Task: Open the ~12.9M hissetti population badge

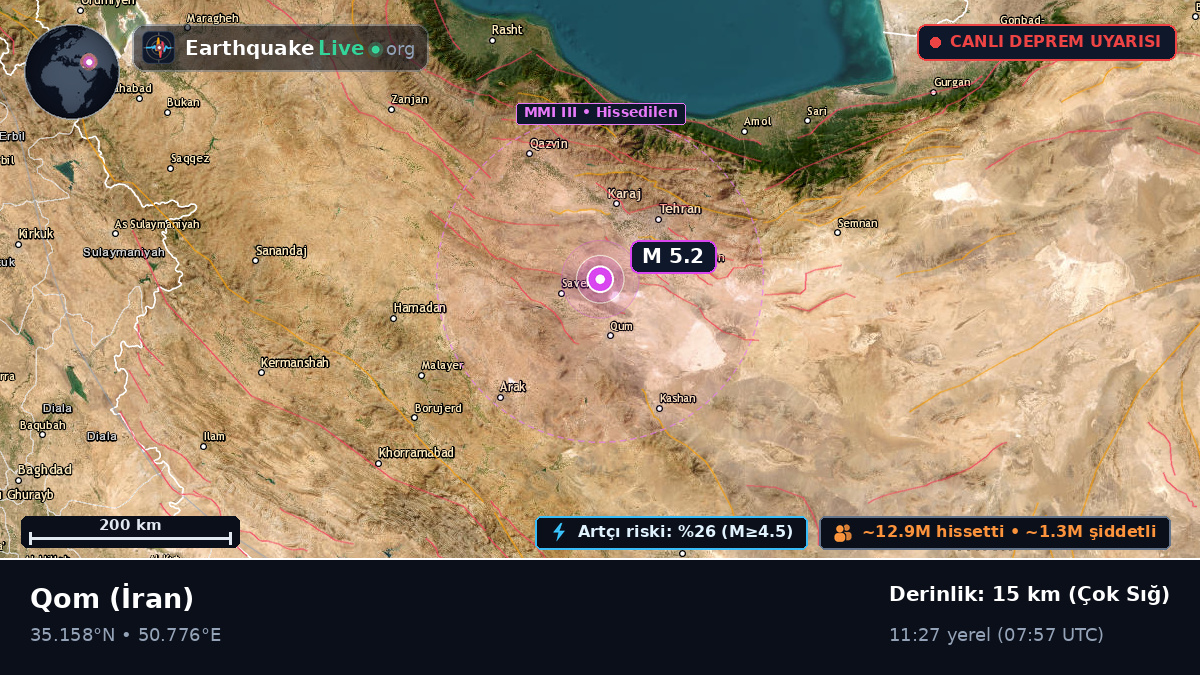Action: click(x=995, y=532)
